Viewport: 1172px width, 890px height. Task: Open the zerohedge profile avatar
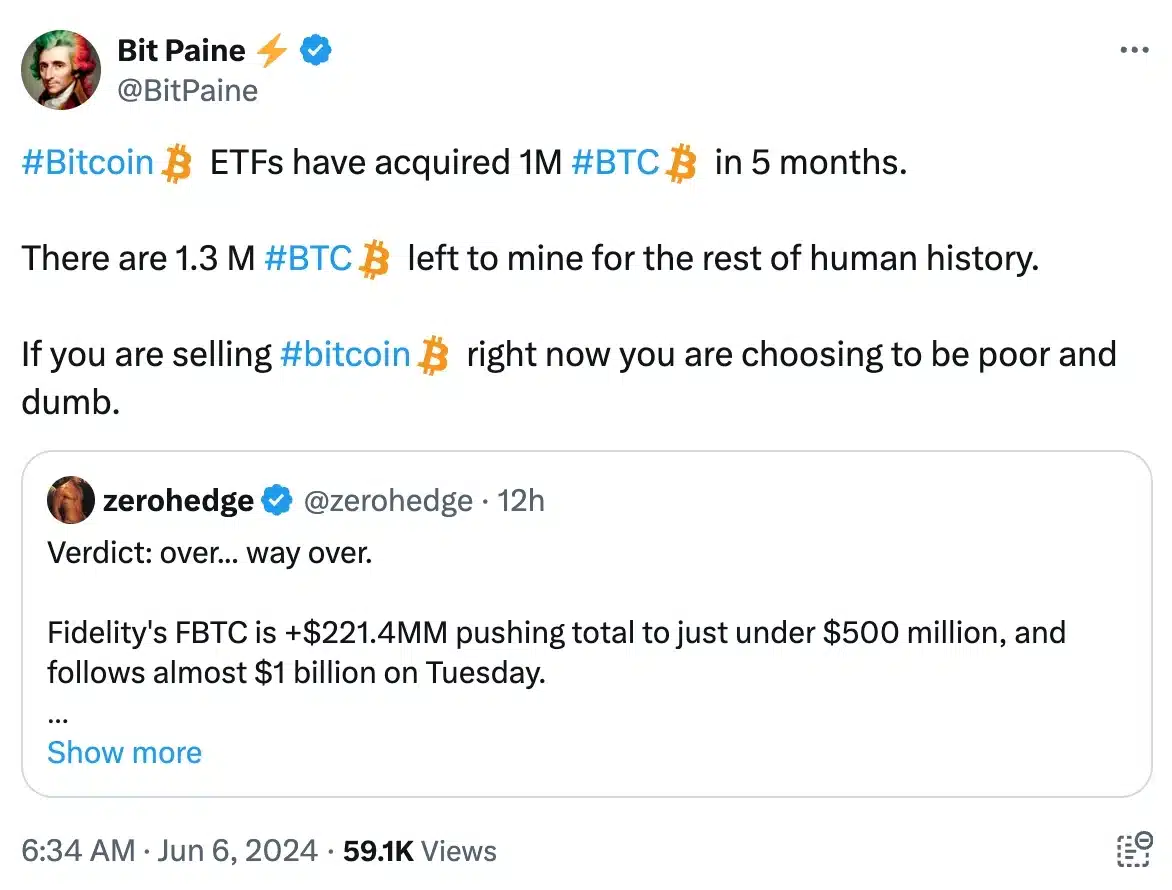click(71, 500)
